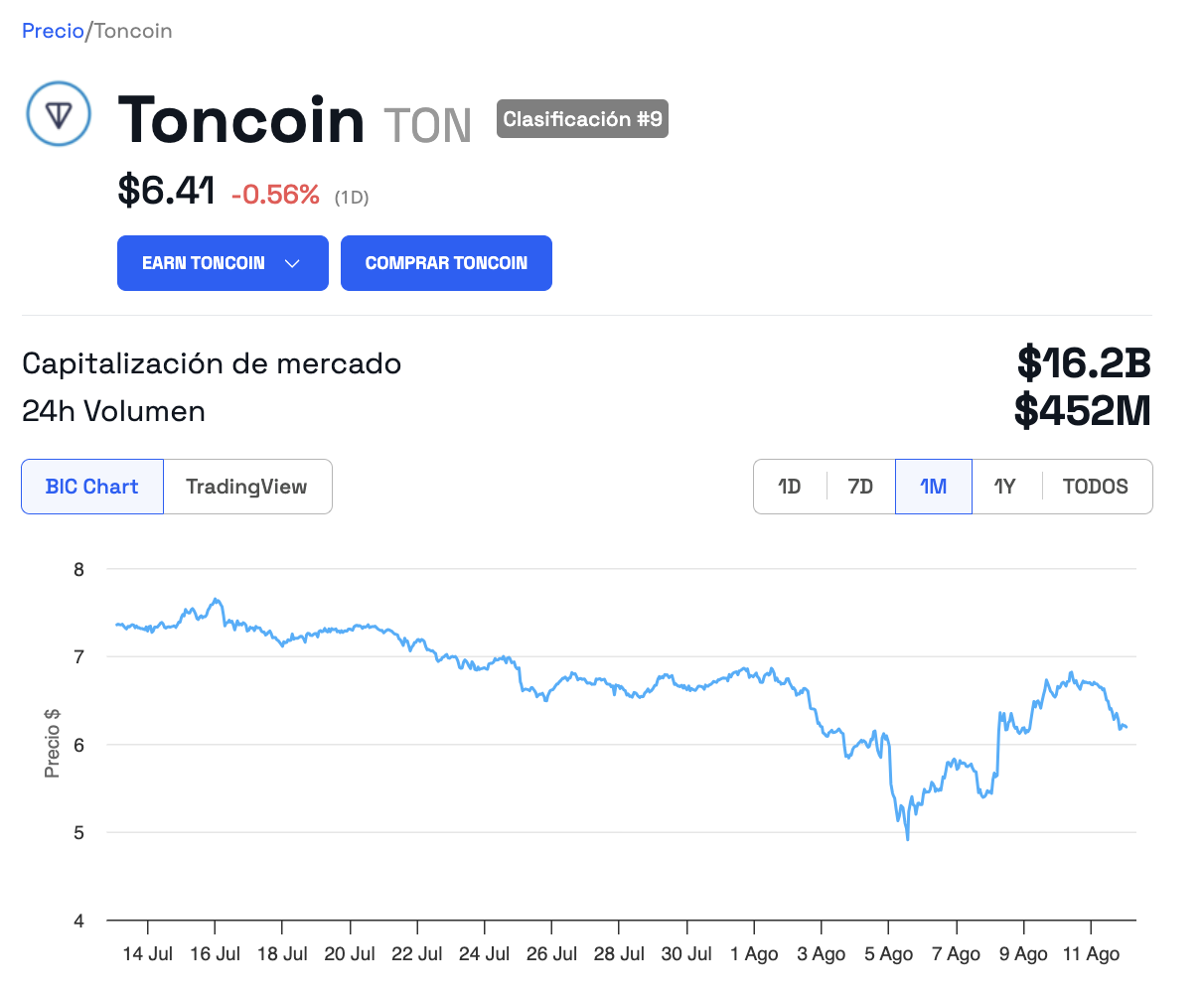Open the Earn Toncoin button

223,263
